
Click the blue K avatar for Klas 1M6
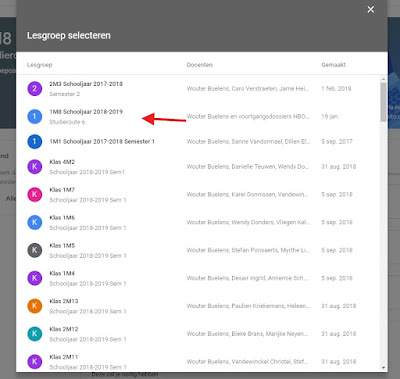pos(34,222)
